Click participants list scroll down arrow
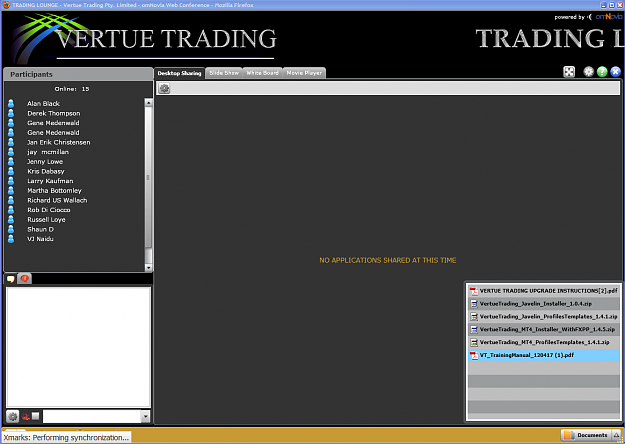Screen dimensions: 625x444 pyautogui.click(x=148, y=267)
